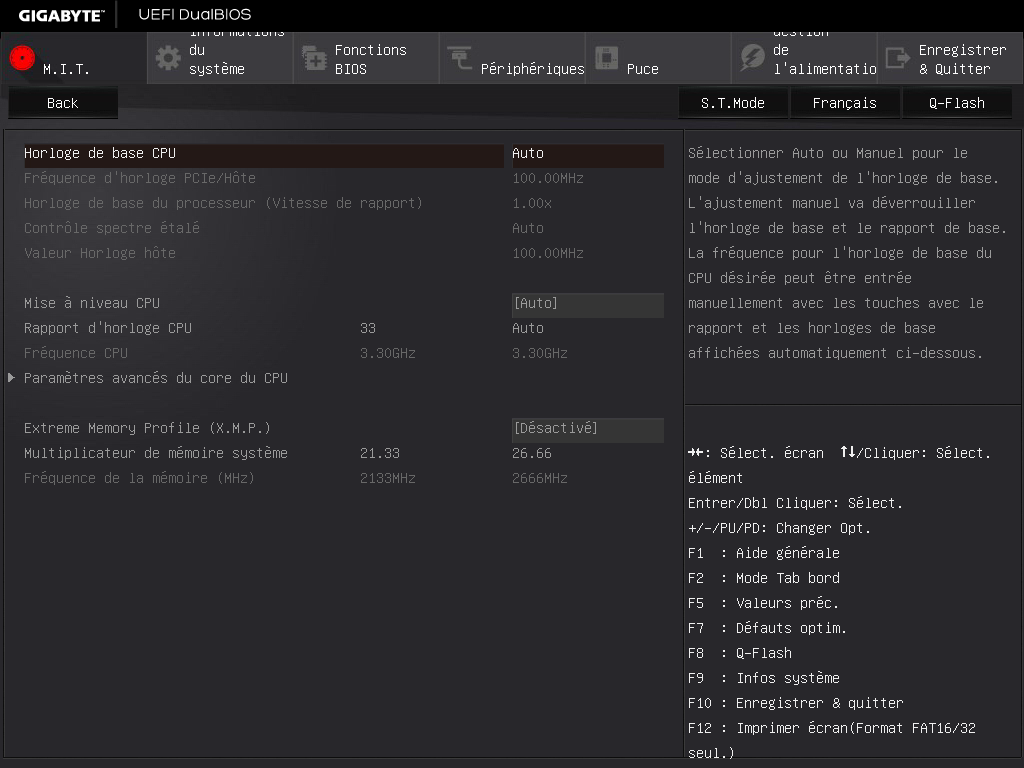Switch to Fonctions BIOS tab
The width and height of the screenshot is (1024, 768).
pos(366,58)
